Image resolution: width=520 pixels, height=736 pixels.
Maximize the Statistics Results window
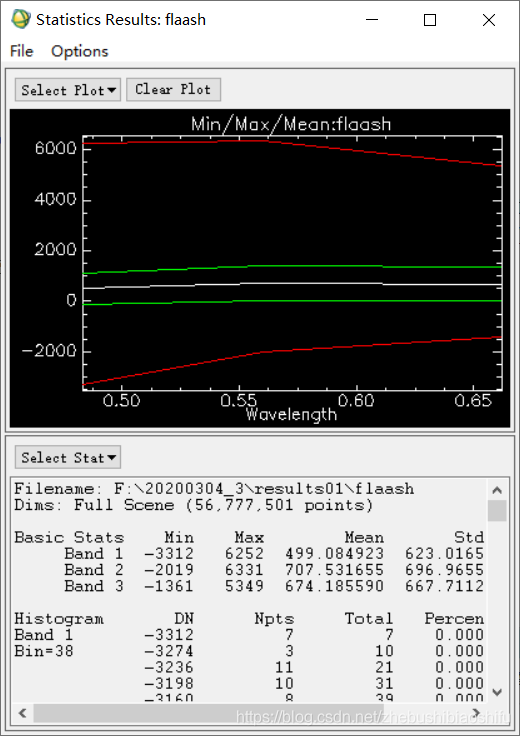(430, 20)
